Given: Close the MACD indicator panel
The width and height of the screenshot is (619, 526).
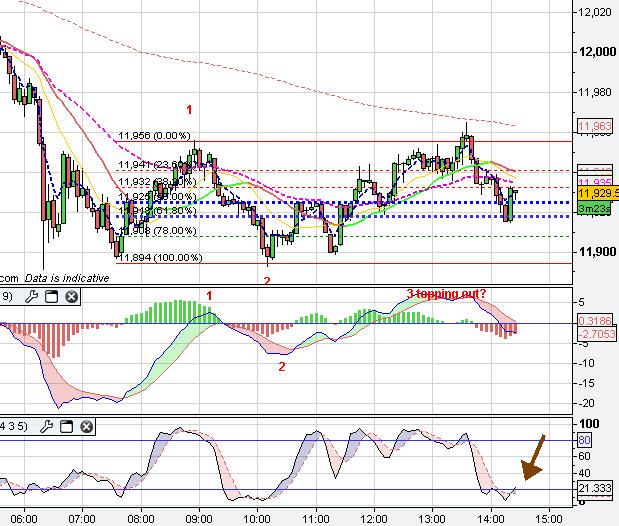Looking at the screenshot, I should [71, 296].
